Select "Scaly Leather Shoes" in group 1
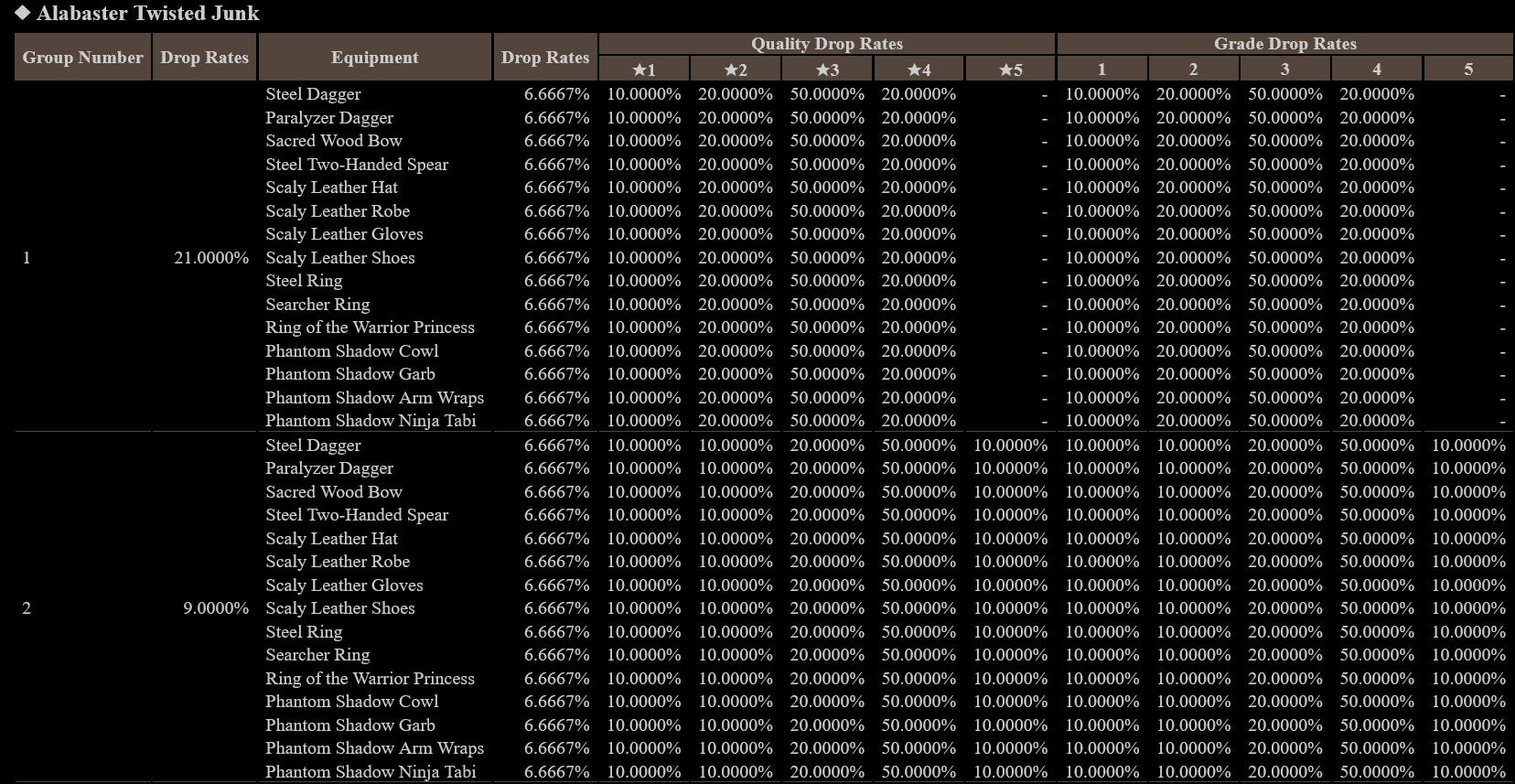The height and width of the screenshot is (784, 1515). click(x=340, y=258)
